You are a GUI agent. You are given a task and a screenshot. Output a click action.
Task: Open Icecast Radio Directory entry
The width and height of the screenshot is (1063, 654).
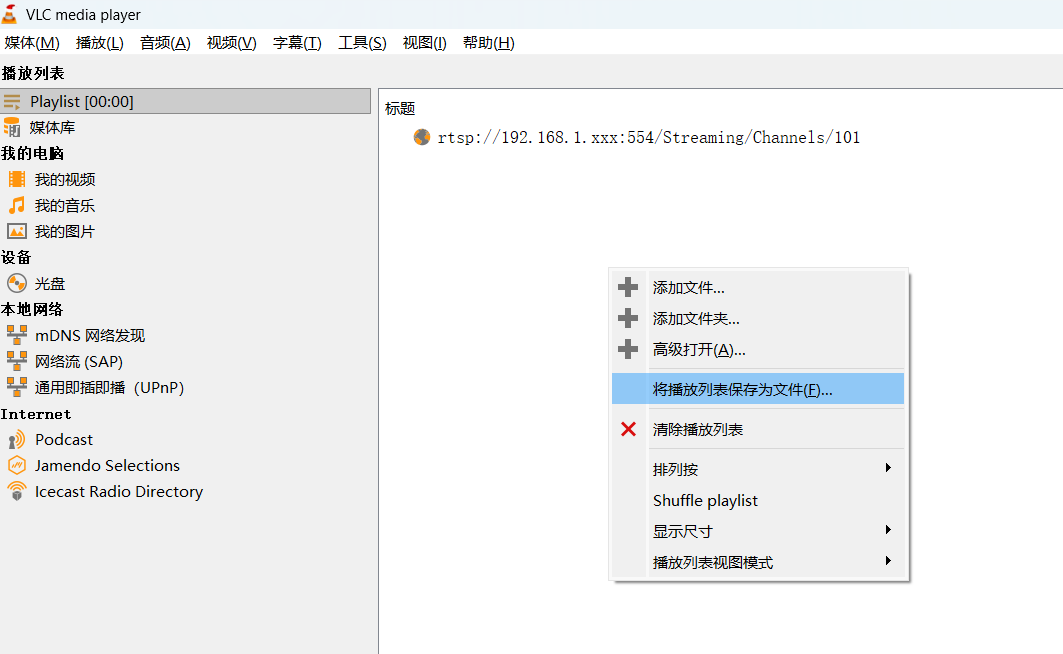(x=119, y=491)
